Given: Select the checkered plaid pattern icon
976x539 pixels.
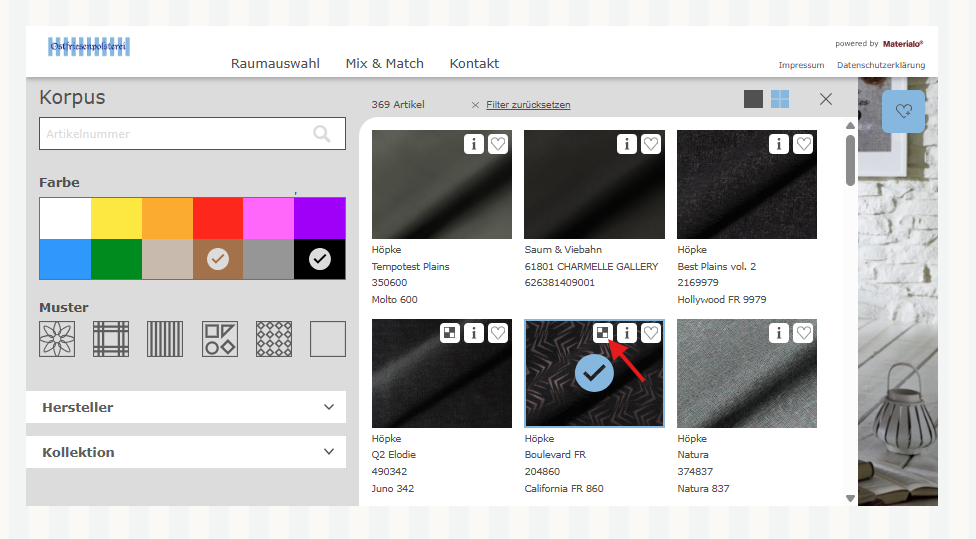Looking at the screenshot, I should click(111, 339).
